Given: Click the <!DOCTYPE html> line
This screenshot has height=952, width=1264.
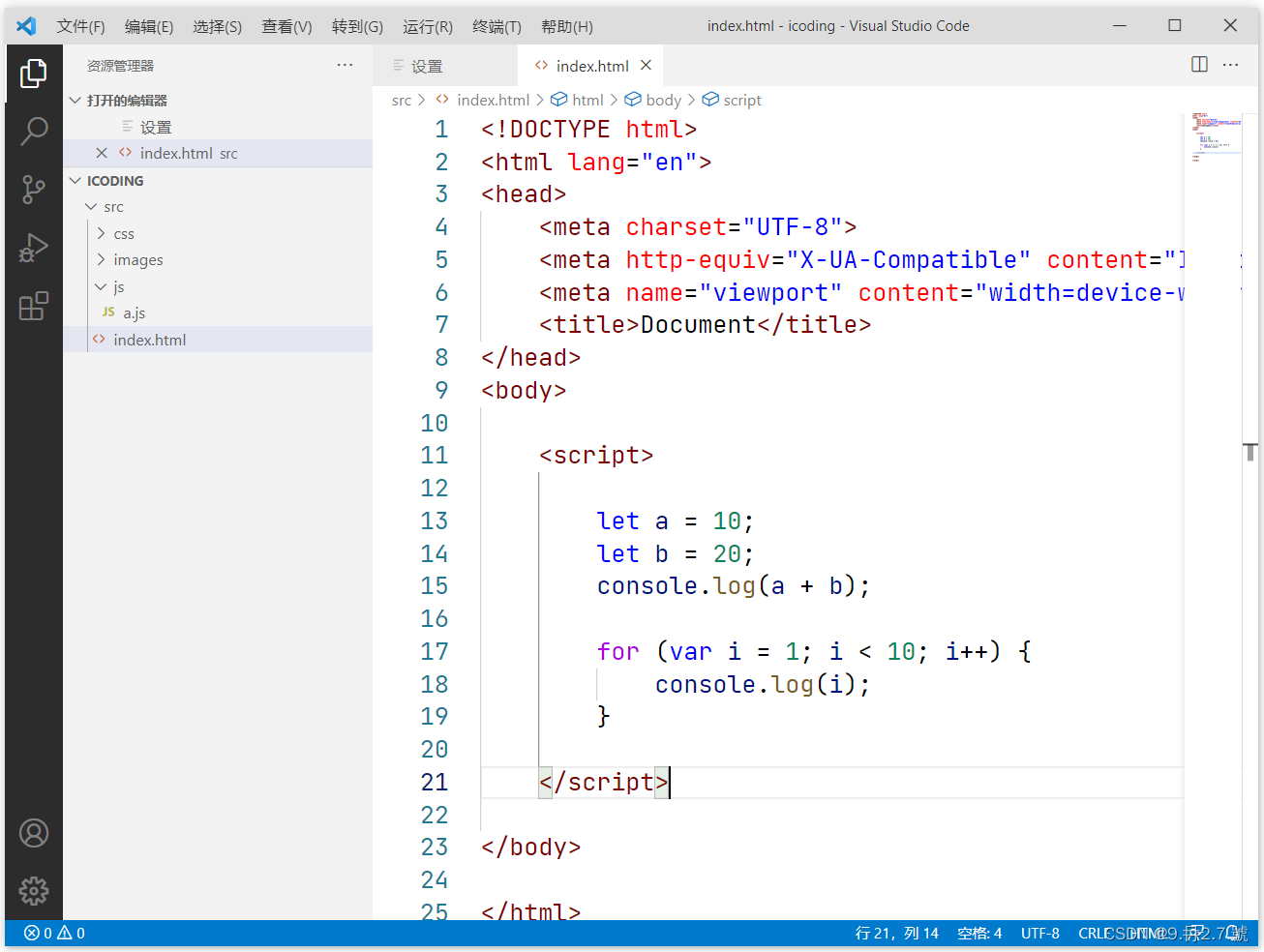Looking at the screenshot, I should (589, 130).
